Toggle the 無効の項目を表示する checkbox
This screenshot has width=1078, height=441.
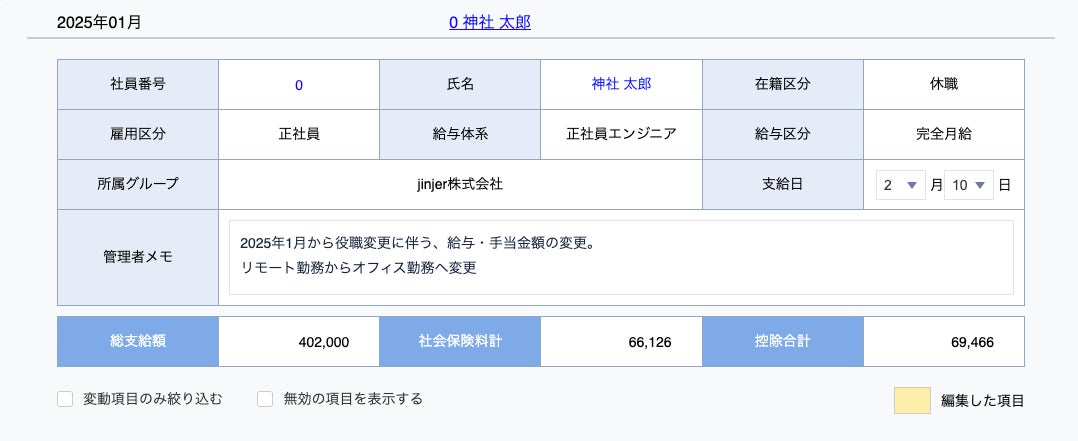click(x=266, y=399)
